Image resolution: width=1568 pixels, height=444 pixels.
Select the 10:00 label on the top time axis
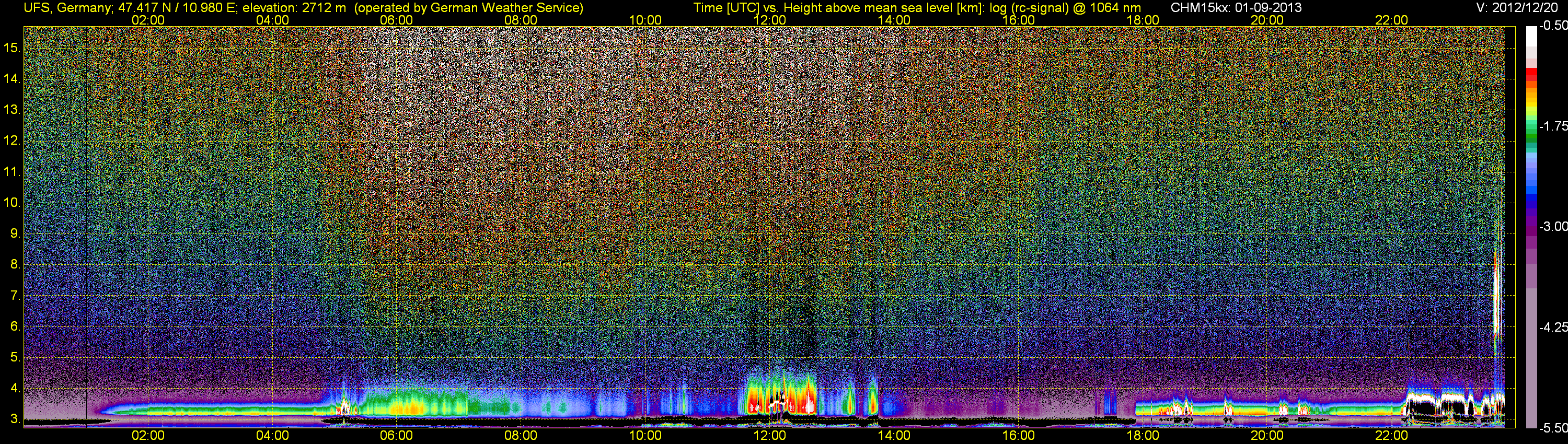[645, 20]
